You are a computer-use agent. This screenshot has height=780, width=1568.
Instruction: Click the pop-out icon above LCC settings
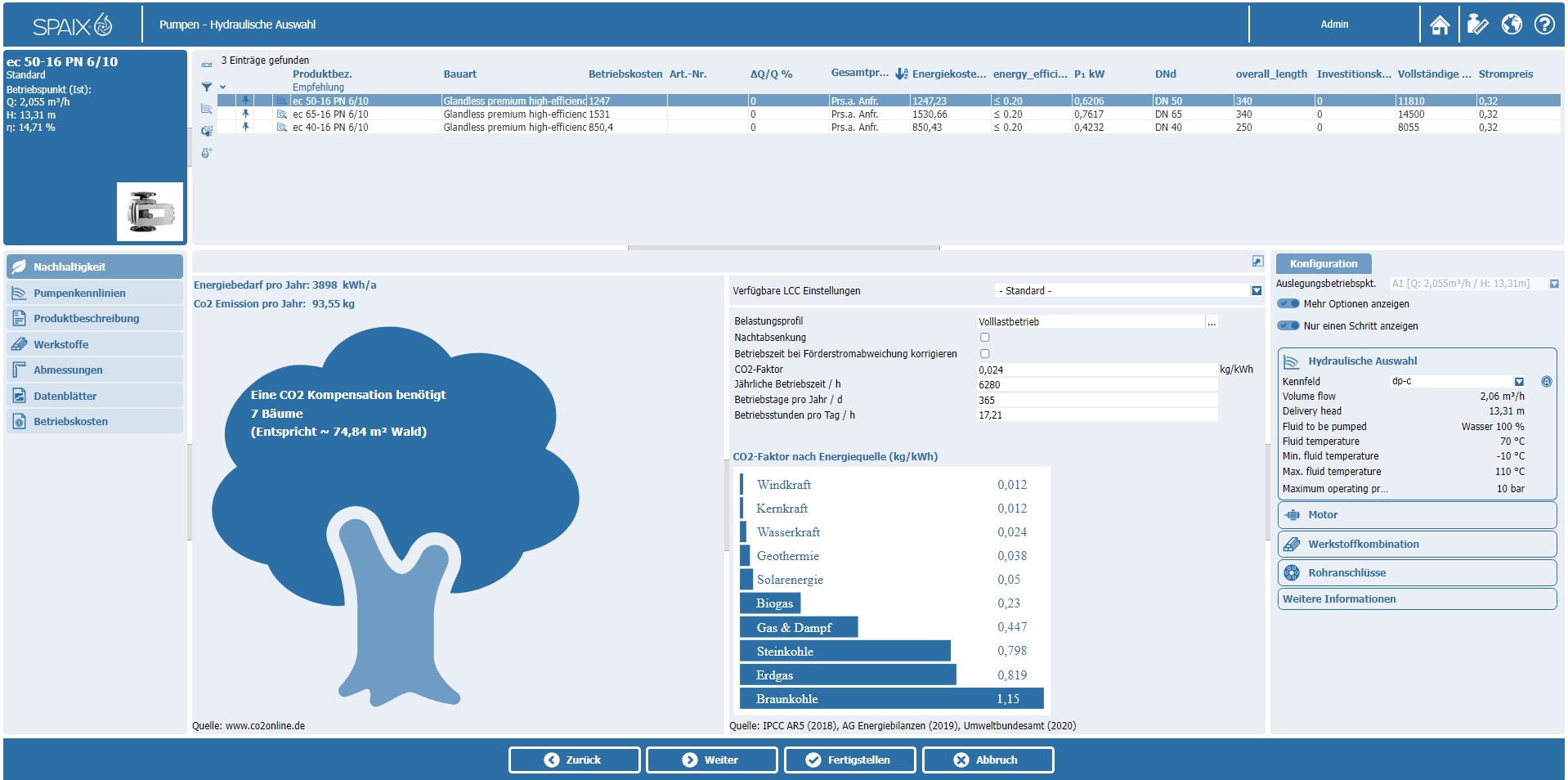point(1257,262)
